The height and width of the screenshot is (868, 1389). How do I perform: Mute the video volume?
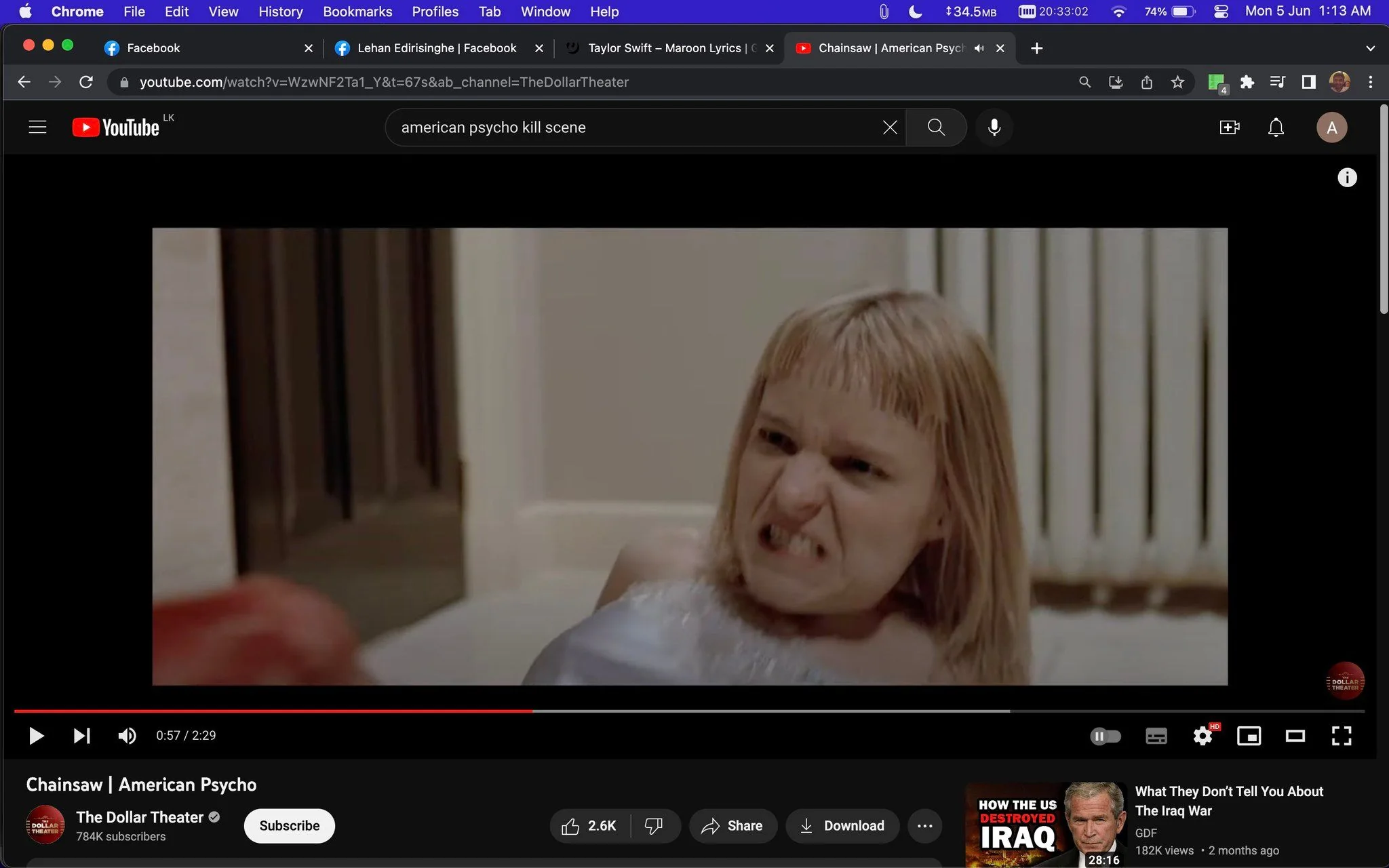pyautogui.click(x=127, y=736)
